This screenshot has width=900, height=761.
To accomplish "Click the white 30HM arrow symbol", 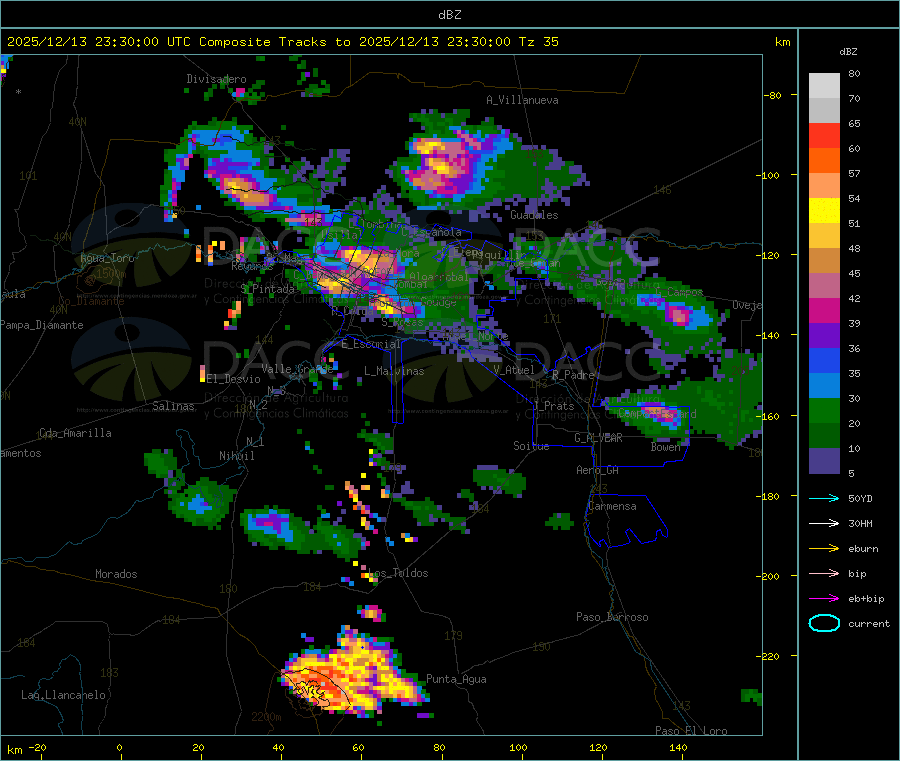I will (x=824, y=523).
